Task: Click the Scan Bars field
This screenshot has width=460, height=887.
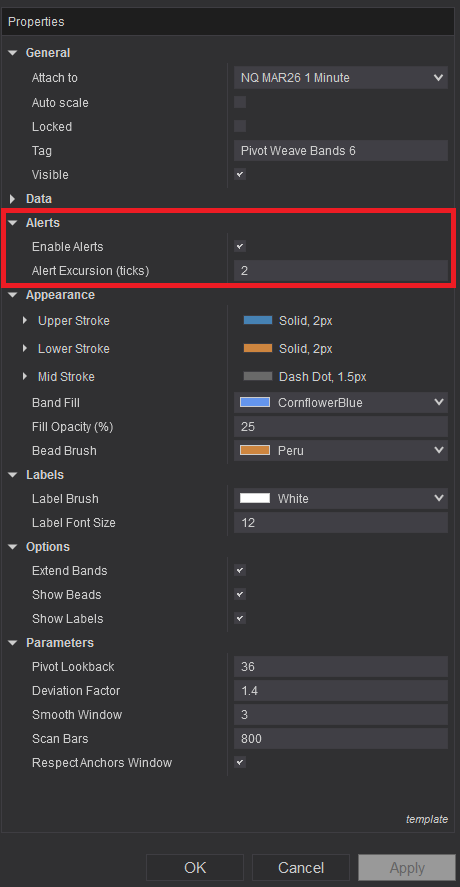Action: [341, 738]
